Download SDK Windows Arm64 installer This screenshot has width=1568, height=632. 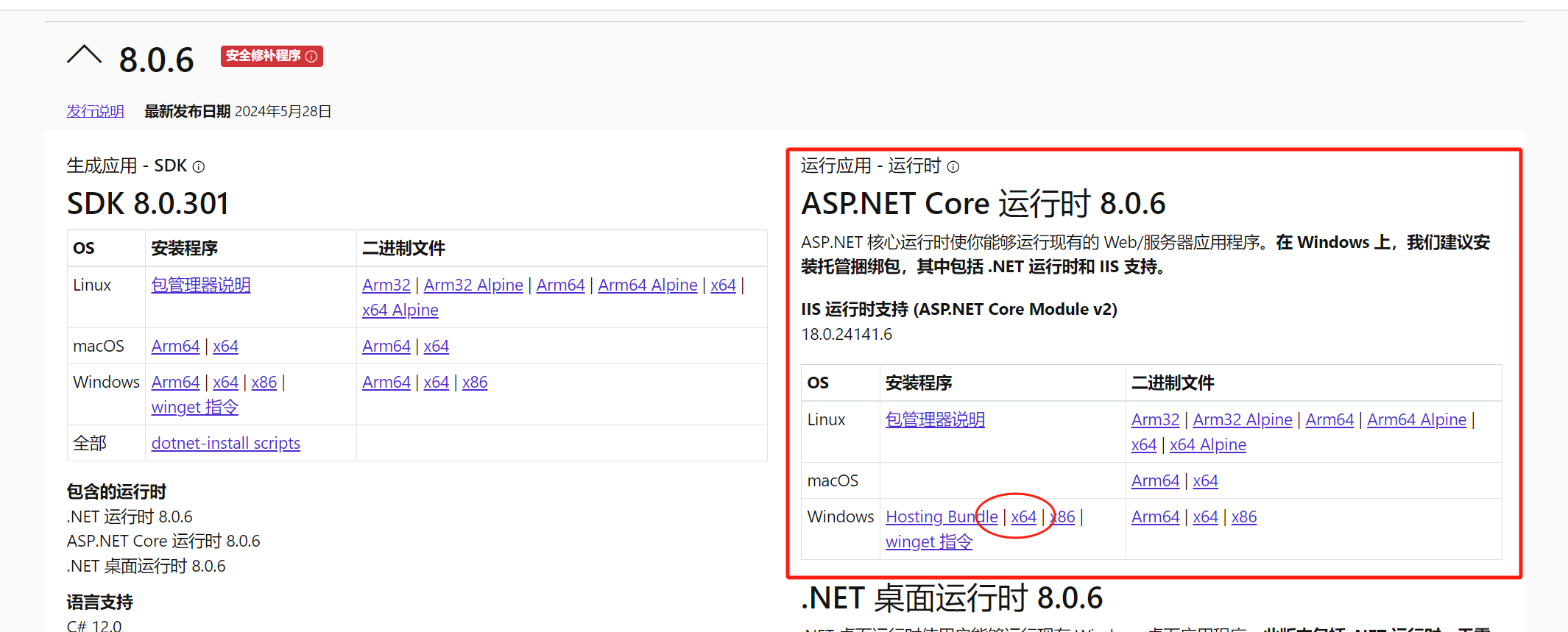[x=175, y=382]
